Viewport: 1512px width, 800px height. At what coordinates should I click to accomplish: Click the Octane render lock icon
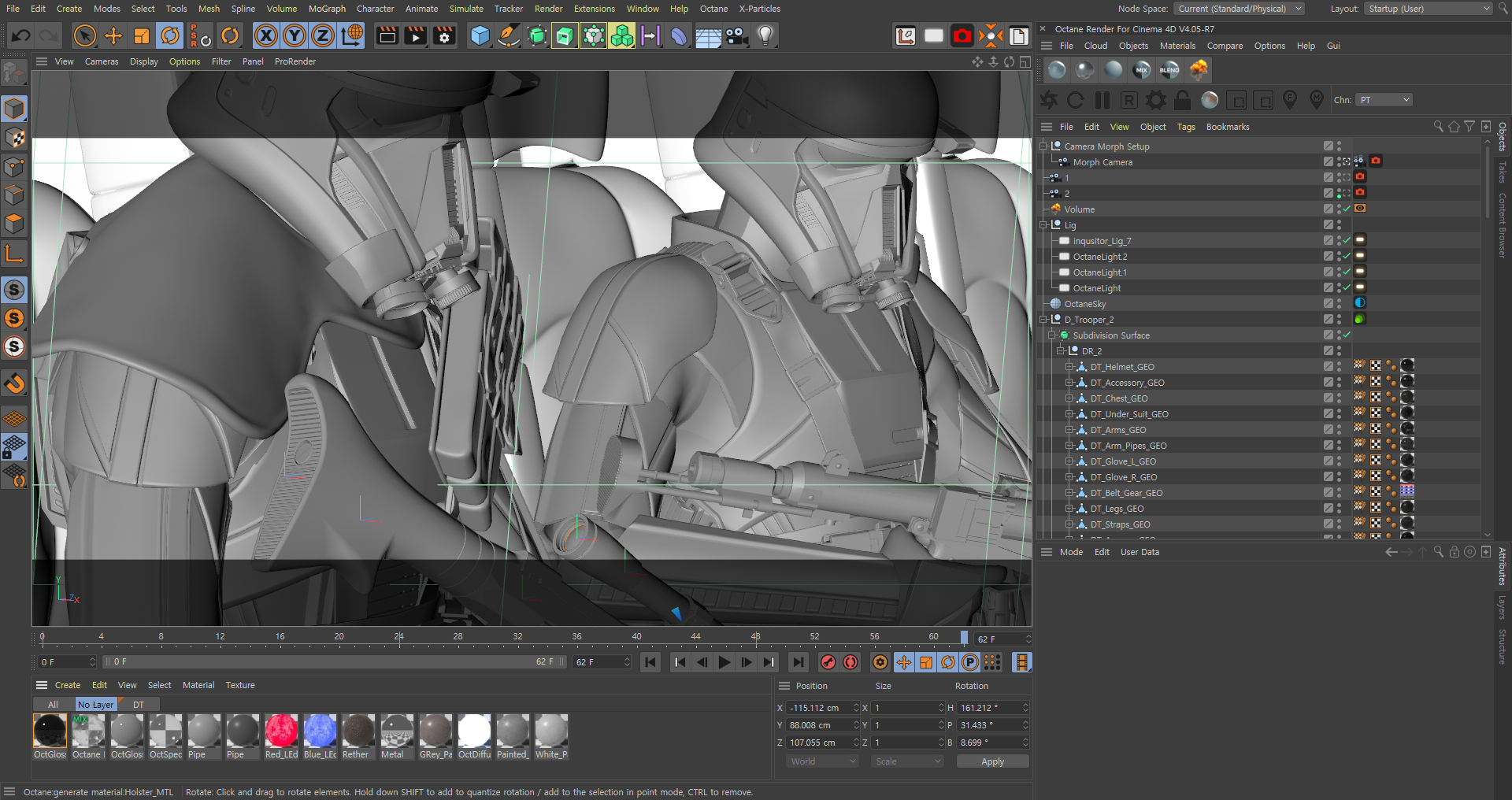(1182, 100)
